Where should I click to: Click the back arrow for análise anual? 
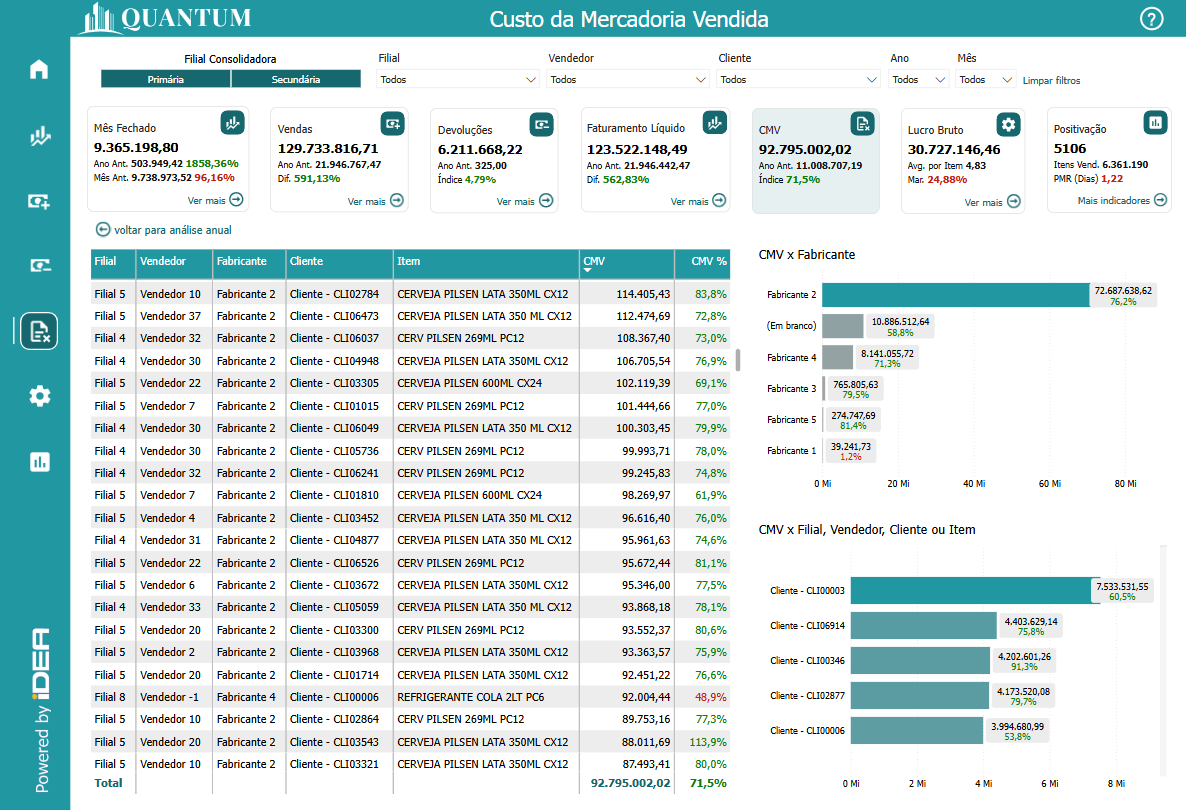click(x=103, y=230)
